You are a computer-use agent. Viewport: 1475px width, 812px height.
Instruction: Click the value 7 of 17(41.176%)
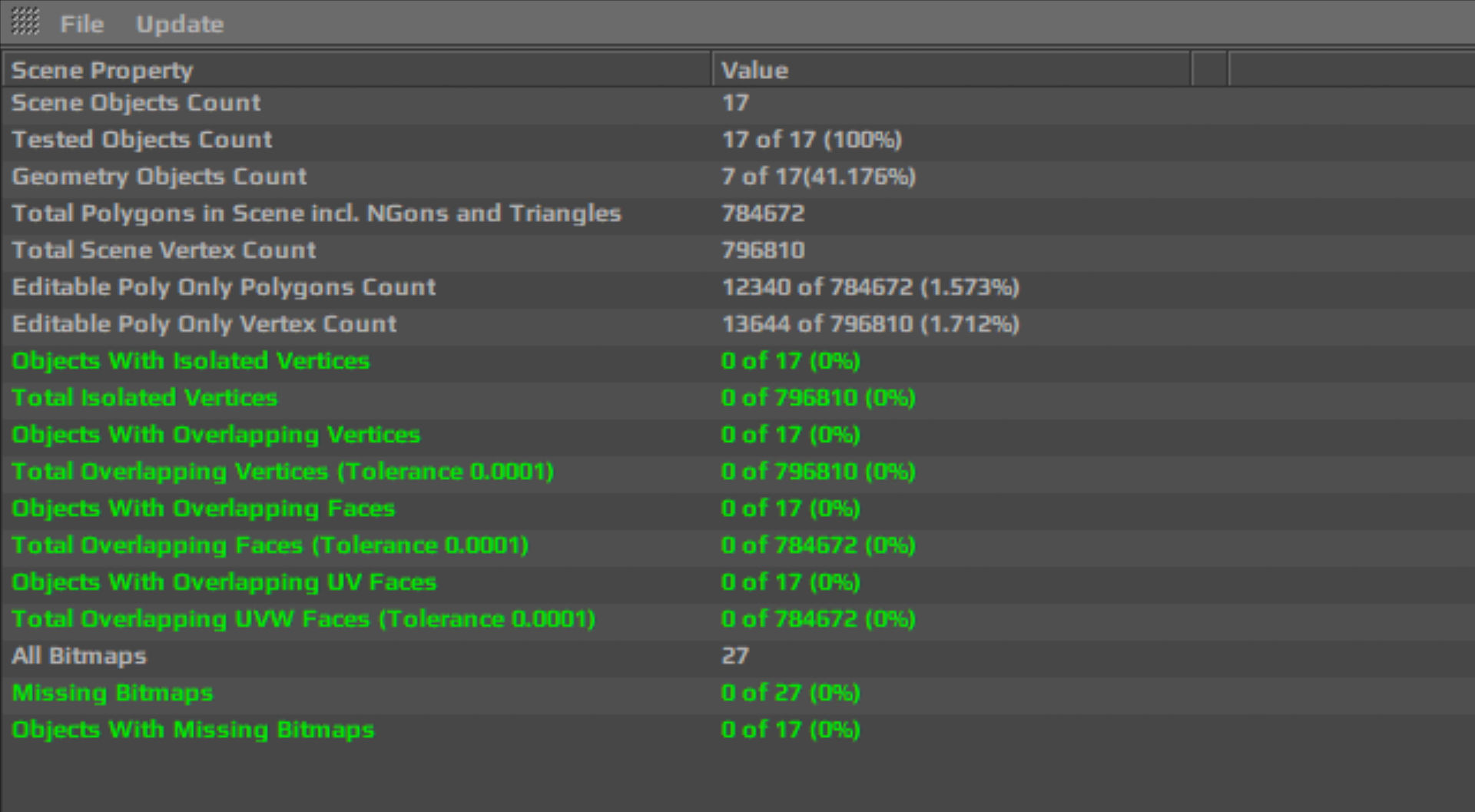[x=818, y=177]
